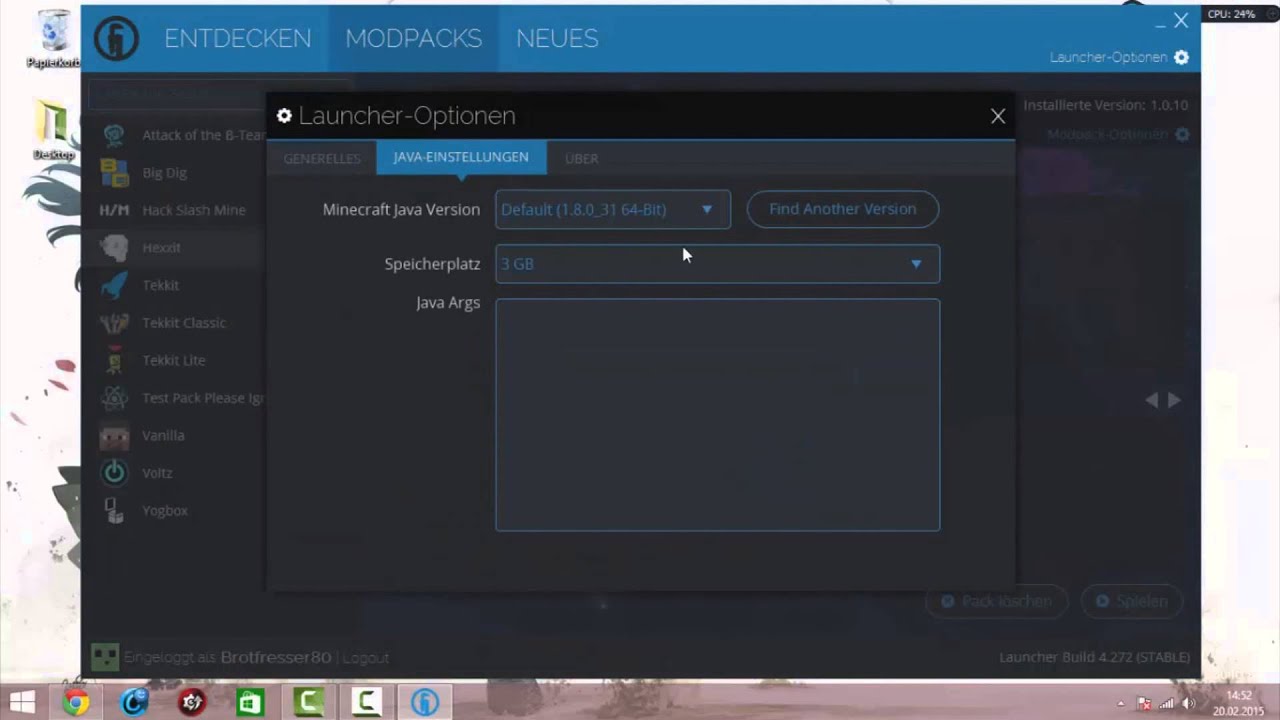This screenshot has height=720, width=1280.
Task: Click the volume icon in system tray
Action: click(1189, 703)
